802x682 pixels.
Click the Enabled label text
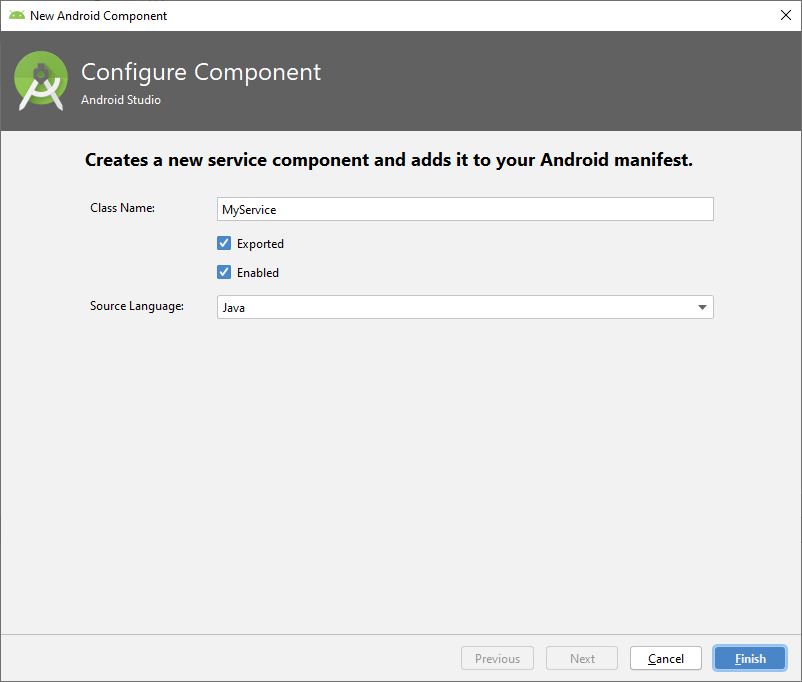click(258, 272)
